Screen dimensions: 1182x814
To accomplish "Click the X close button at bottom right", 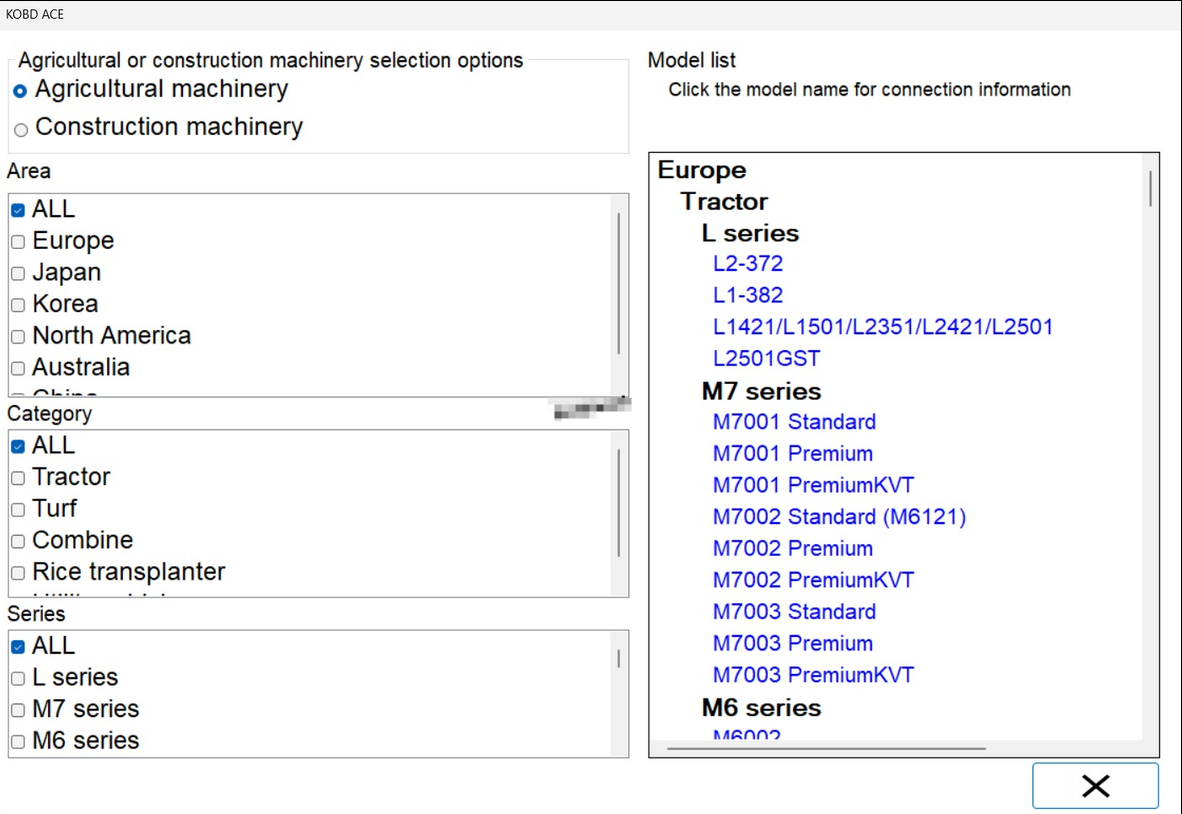I will [x=1095, y=786].
